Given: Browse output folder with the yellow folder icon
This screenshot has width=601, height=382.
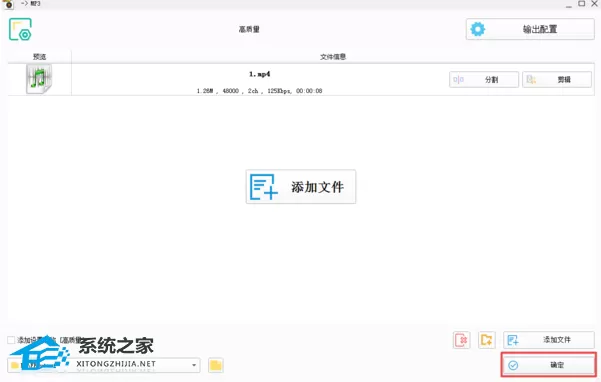Looking at the screenshot, I should (216, 365).
